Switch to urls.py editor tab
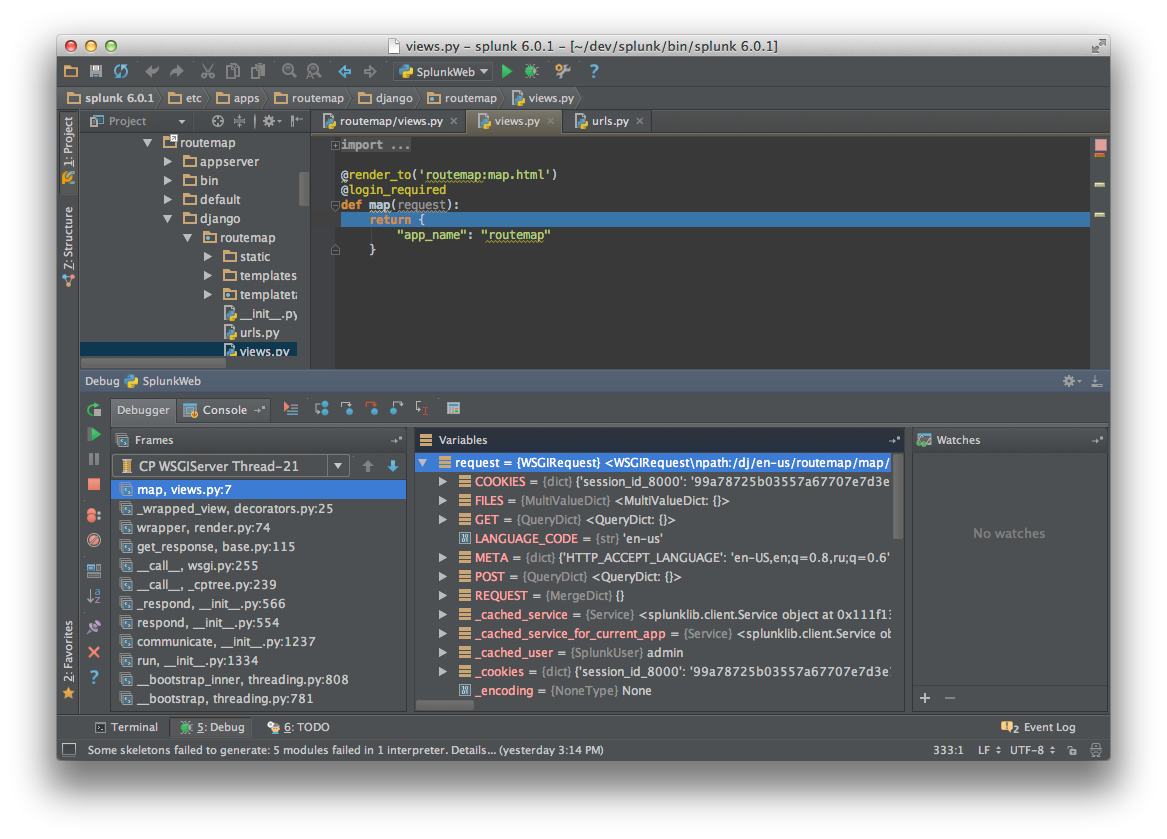 (x=609, y=121)
